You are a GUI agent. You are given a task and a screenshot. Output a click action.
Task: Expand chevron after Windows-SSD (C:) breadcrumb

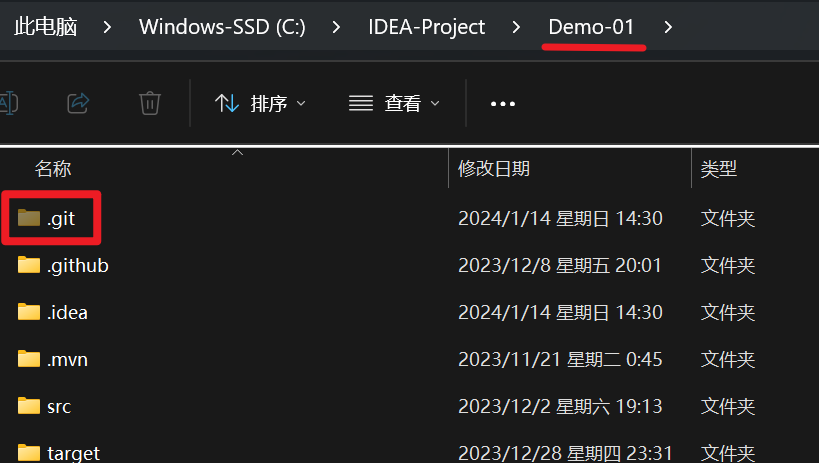point(336,27)
